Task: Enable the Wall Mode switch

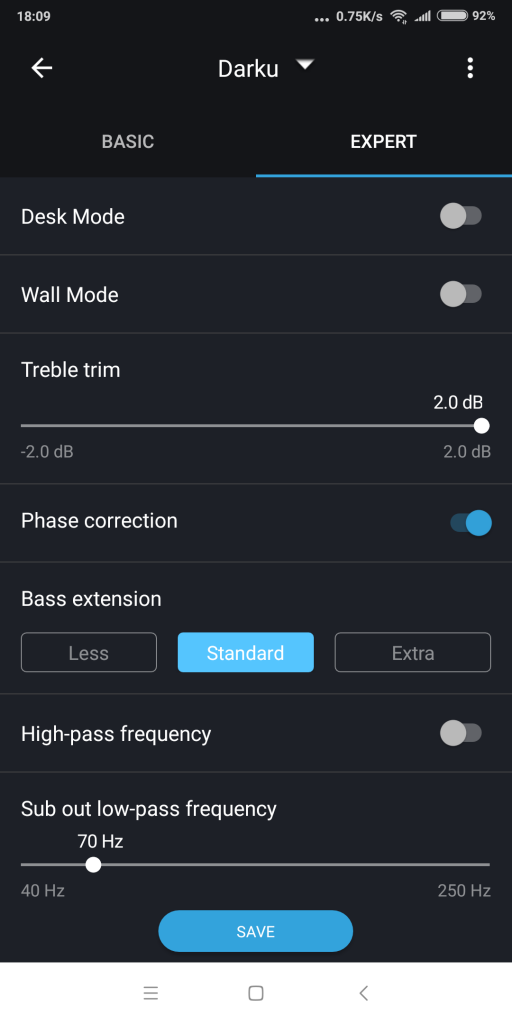Action: (461, 295)
